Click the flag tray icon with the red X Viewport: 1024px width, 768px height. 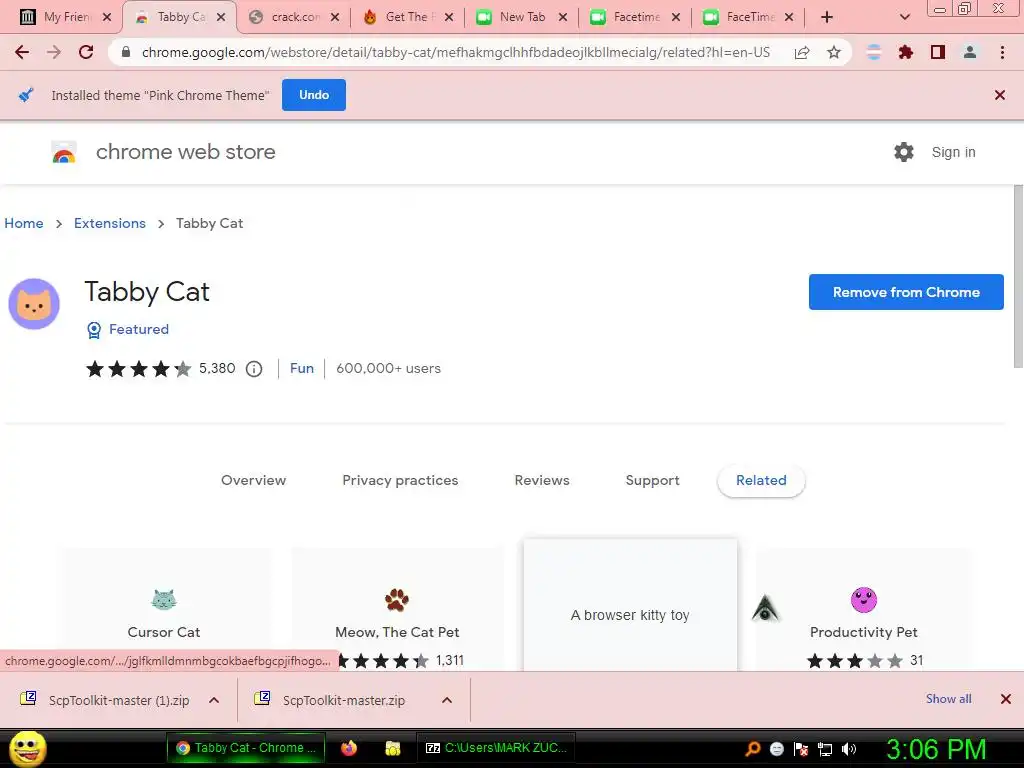(x=801, y=749)
